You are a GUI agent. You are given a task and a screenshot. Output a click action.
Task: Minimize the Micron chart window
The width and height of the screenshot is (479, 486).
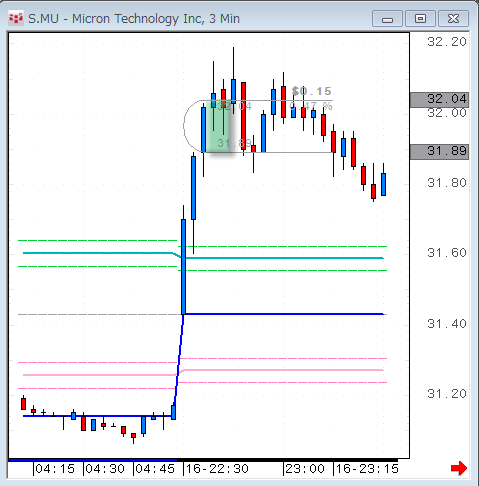tap(387, 18)
